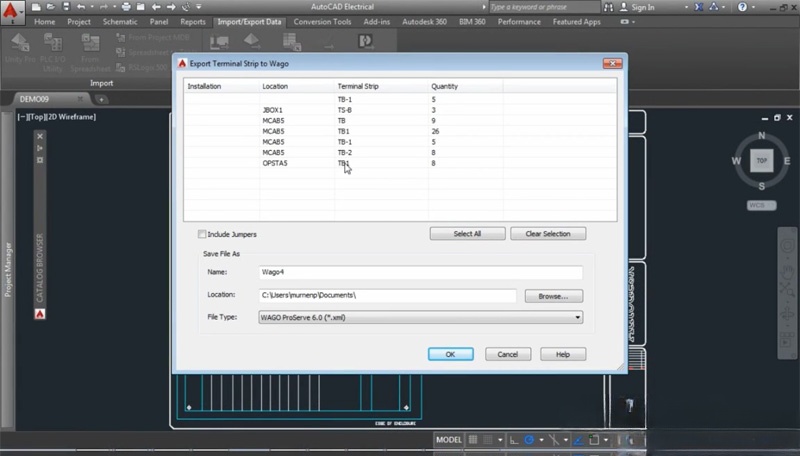
Task: Click the Surfer icon in quick access toolbar
Action: [186, 7]
